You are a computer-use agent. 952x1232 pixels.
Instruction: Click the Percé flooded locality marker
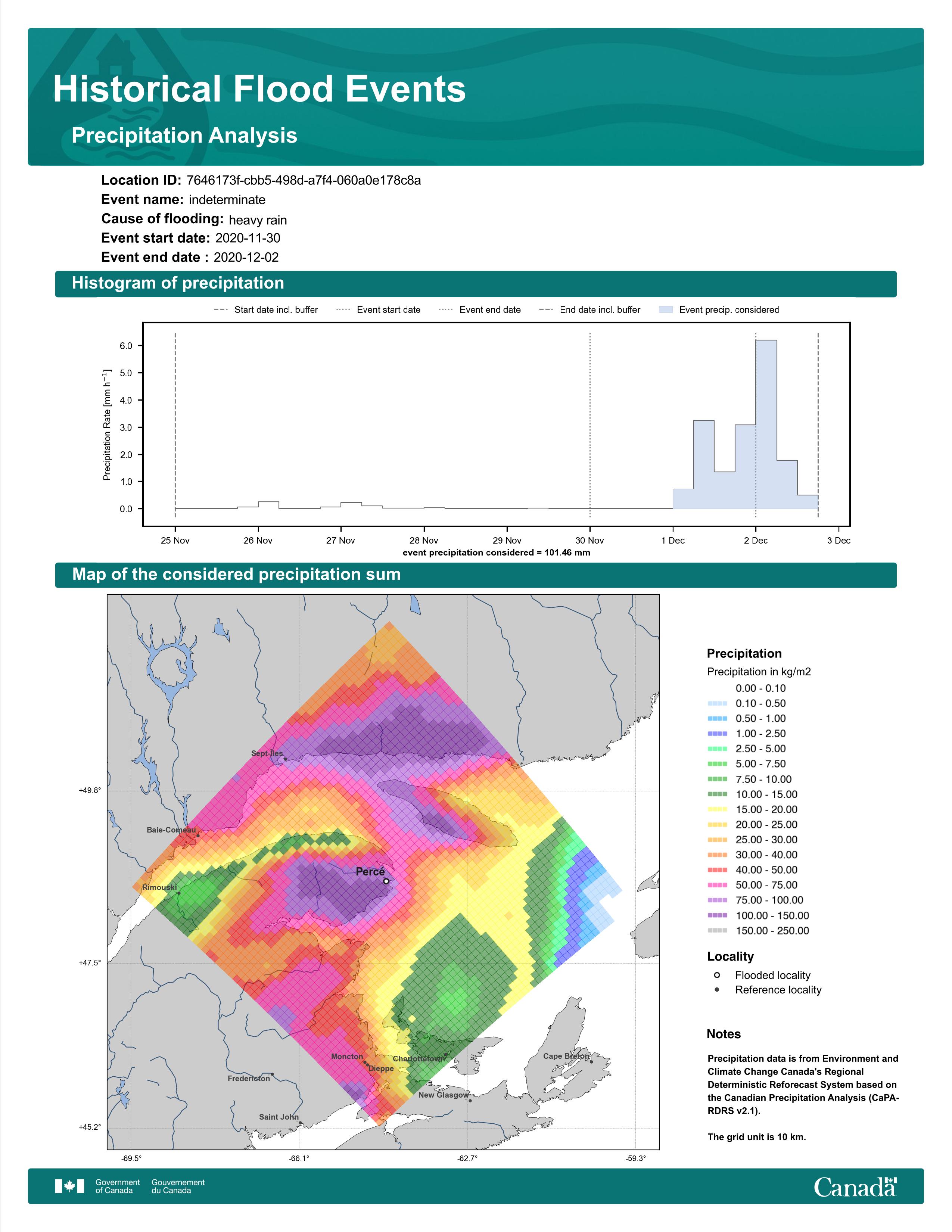(x=386, y=881)
